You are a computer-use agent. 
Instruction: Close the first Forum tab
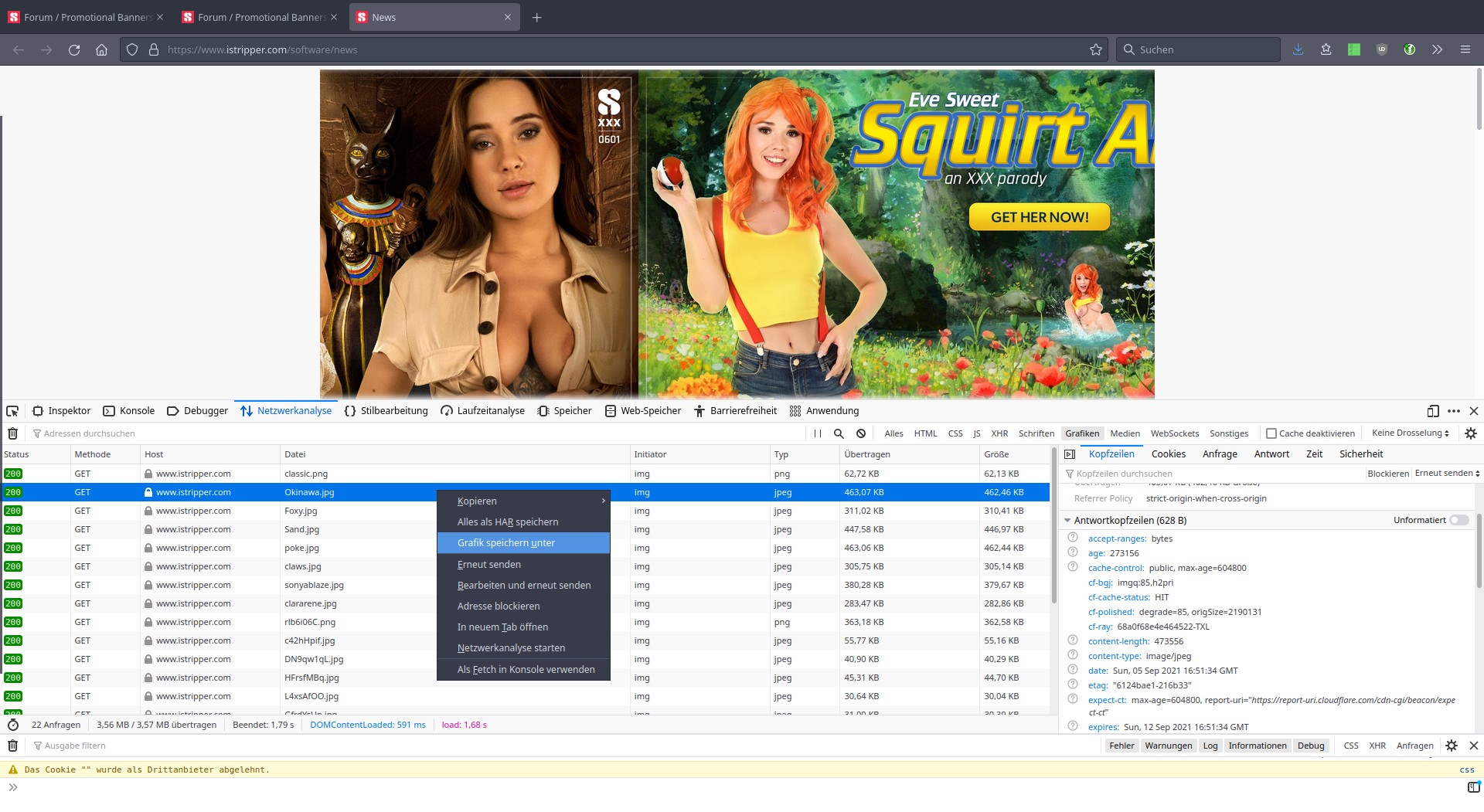click(160, 17)
